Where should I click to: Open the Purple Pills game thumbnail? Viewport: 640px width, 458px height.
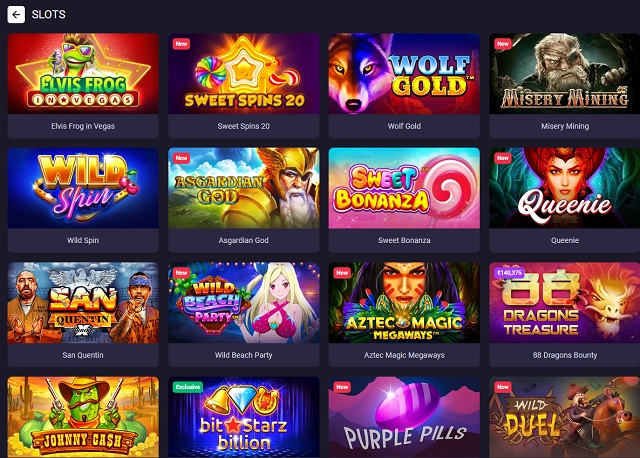404,417
